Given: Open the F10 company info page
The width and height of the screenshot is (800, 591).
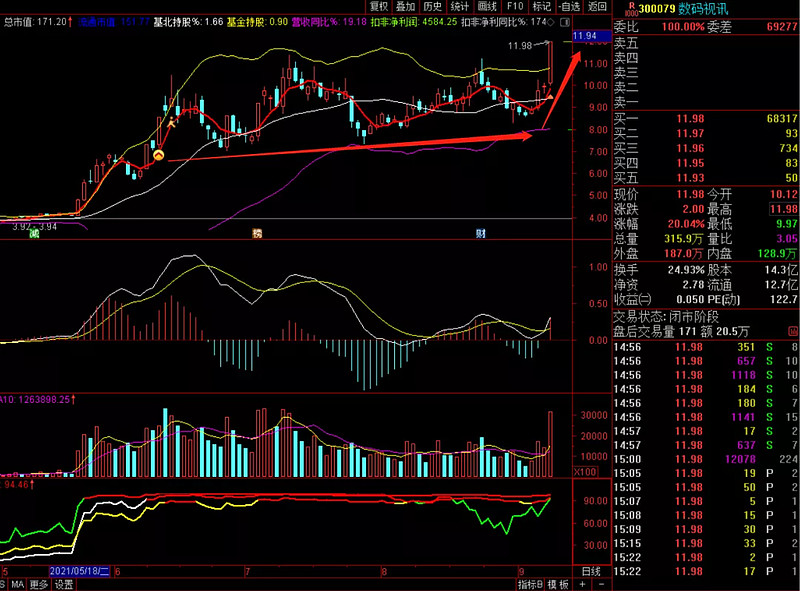Looking at the screenshot, I should tap(515, 7).
